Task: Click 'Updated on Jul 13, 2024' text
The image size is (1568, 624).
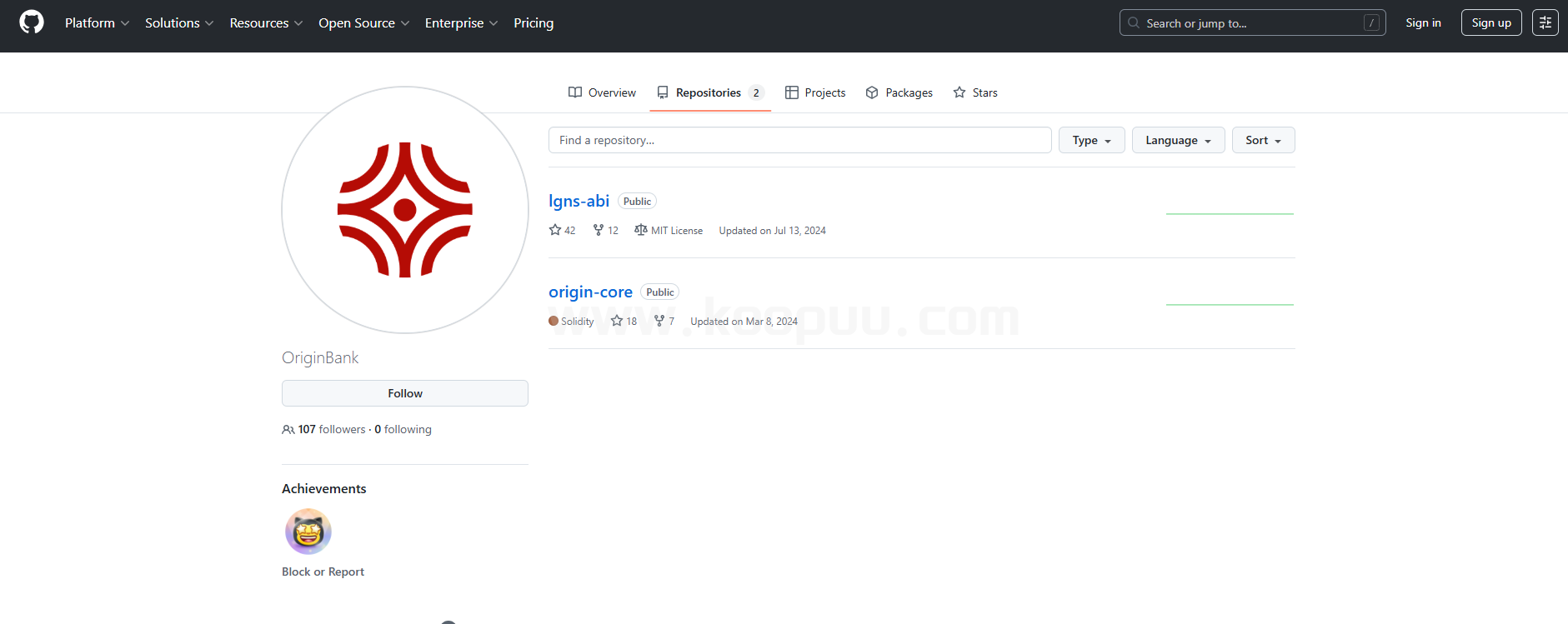Action: [x=773, y=231]
